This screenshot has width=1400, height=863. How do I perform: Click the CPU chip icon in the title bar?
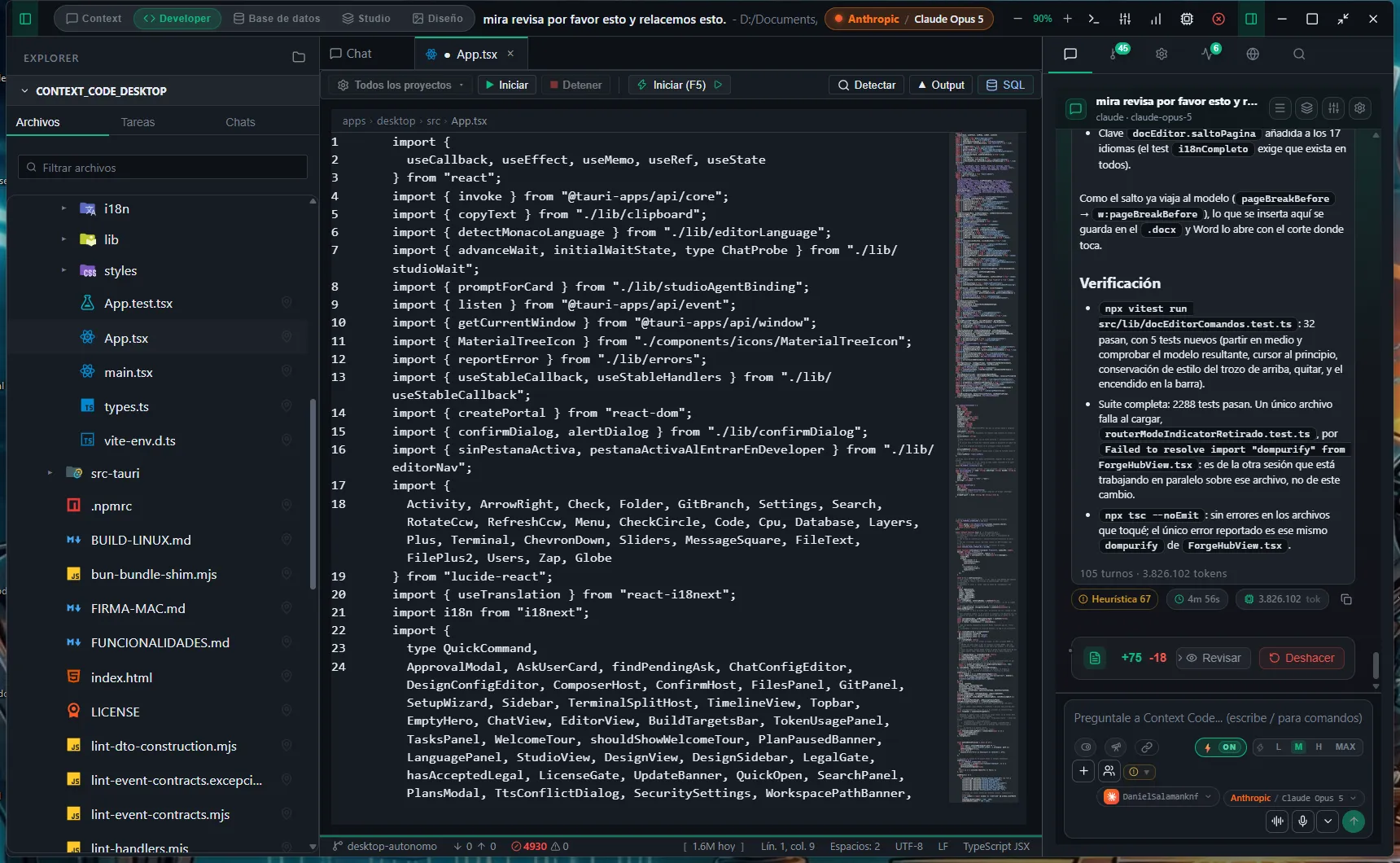click(x=1187, y=19)
